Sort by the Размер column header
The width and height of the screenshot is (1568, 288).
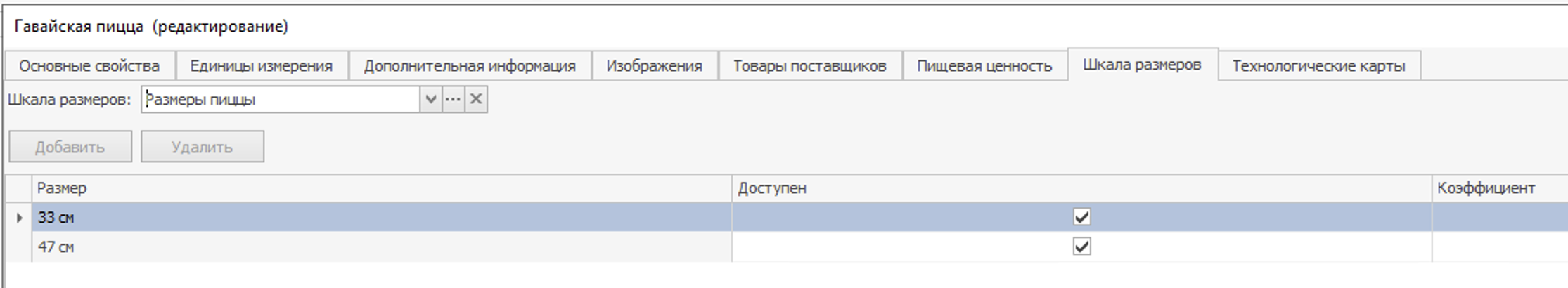click(380, 188)
